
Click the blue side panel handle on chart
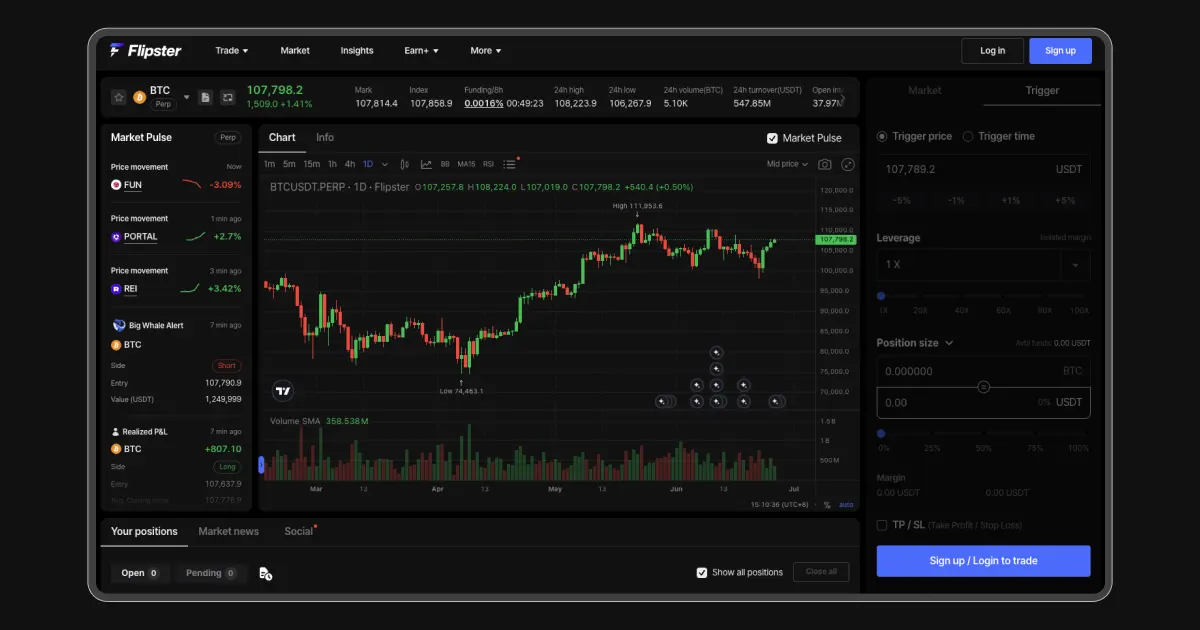[261, 464]
